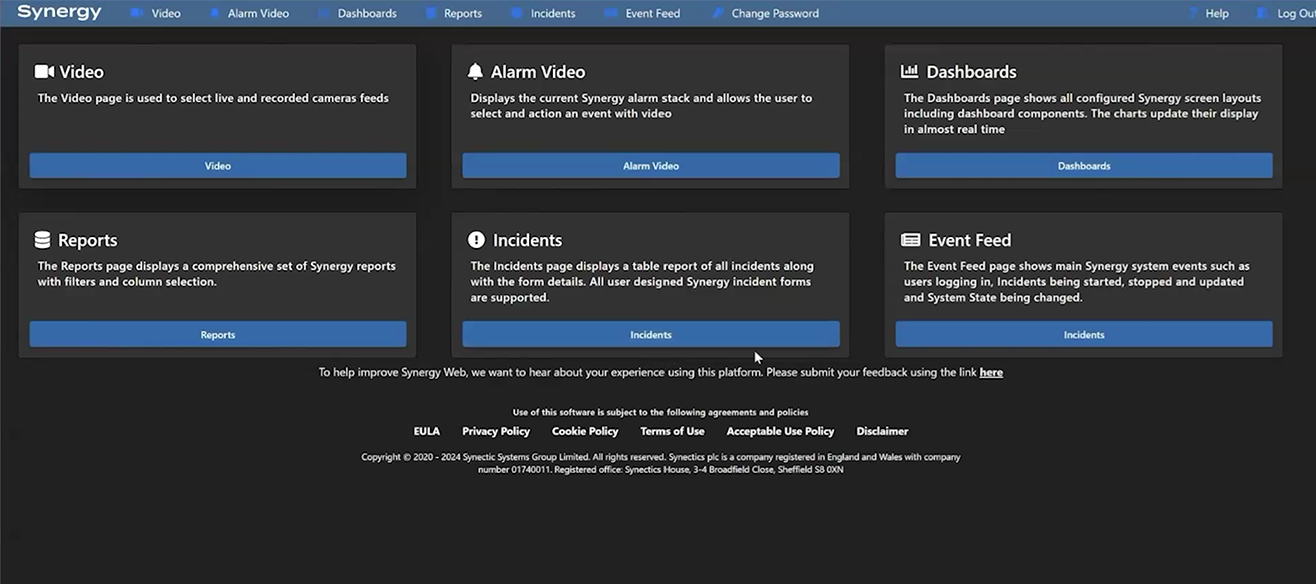Click the description "Displays the current Synergy alarm stack"

pos(641,106)
